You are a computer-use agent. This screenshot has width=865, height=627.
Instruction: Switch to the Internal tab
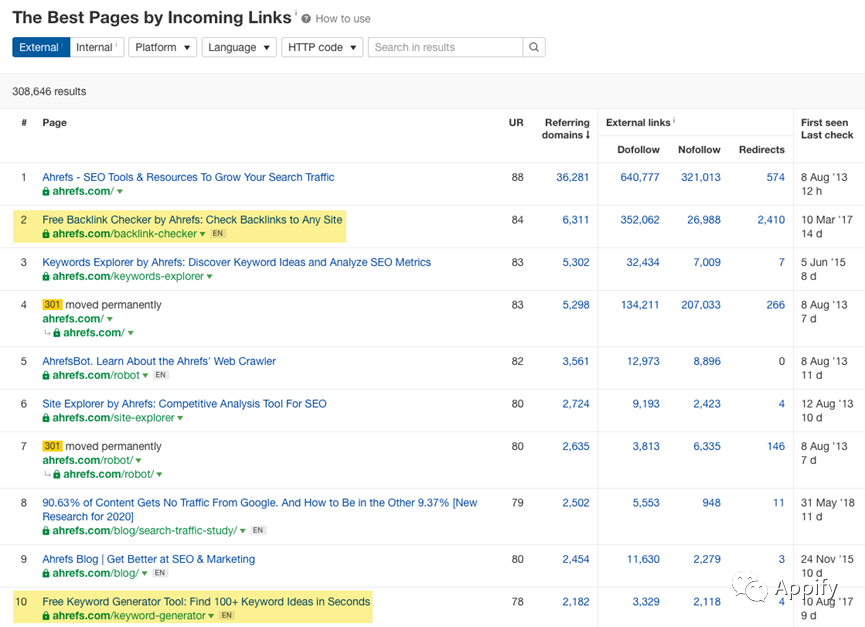click(97, 47)
